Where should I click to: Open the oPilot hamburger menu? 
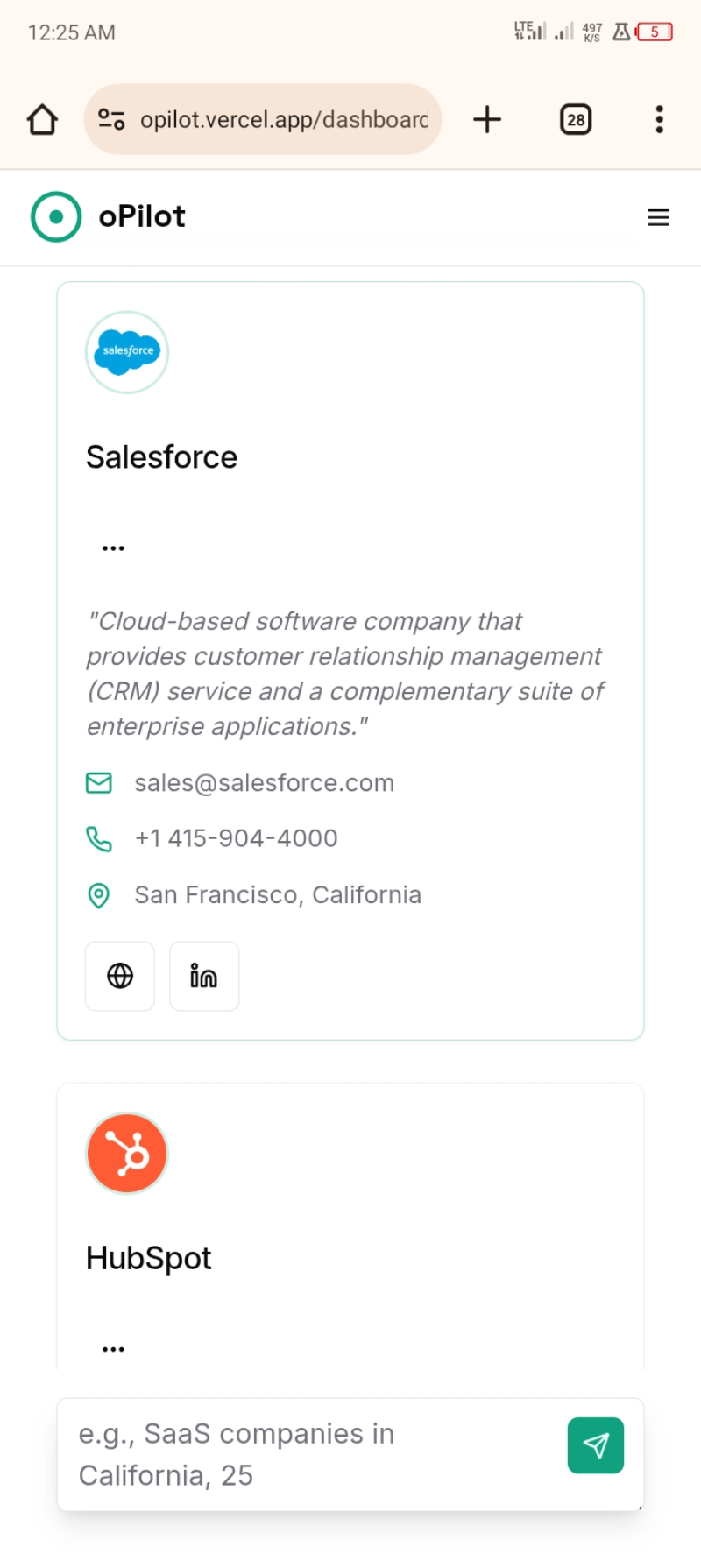pos(658,217)
